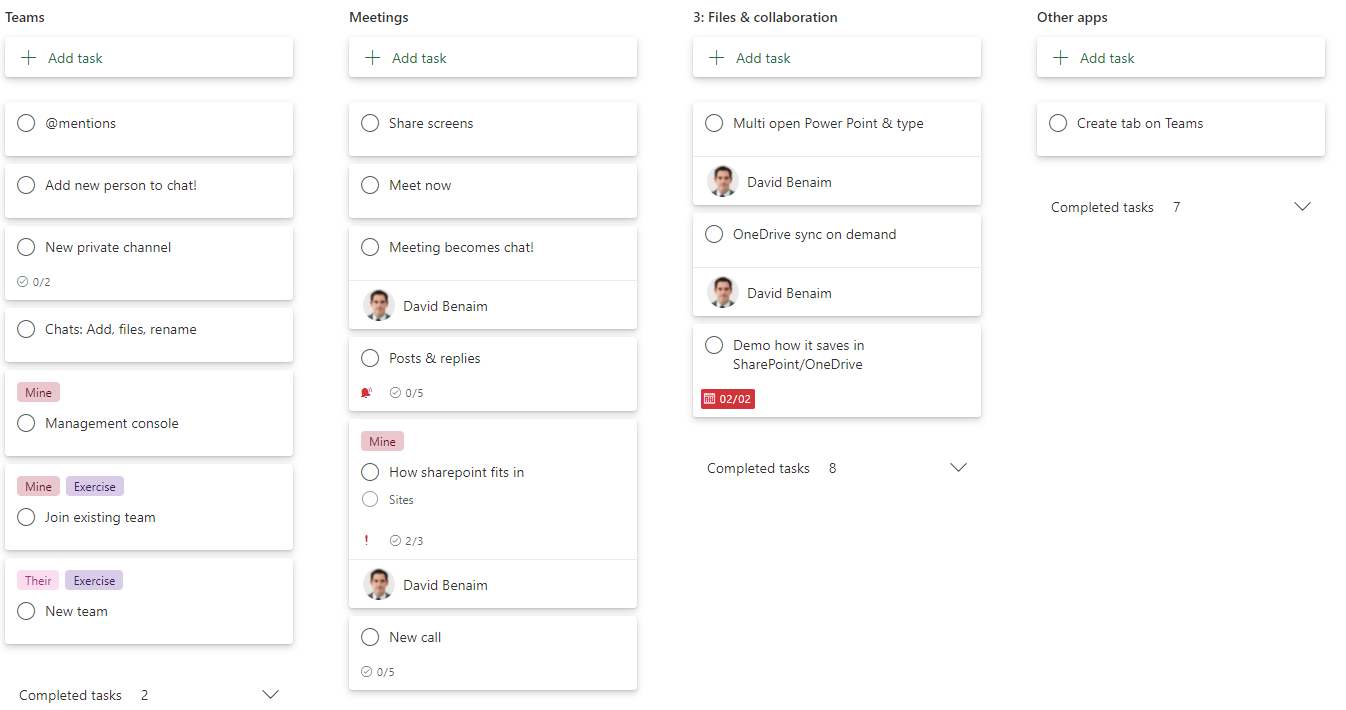Click purple Exercise label on Join existing team
This screenshot has height=710, width=1346.
[95, 487]
